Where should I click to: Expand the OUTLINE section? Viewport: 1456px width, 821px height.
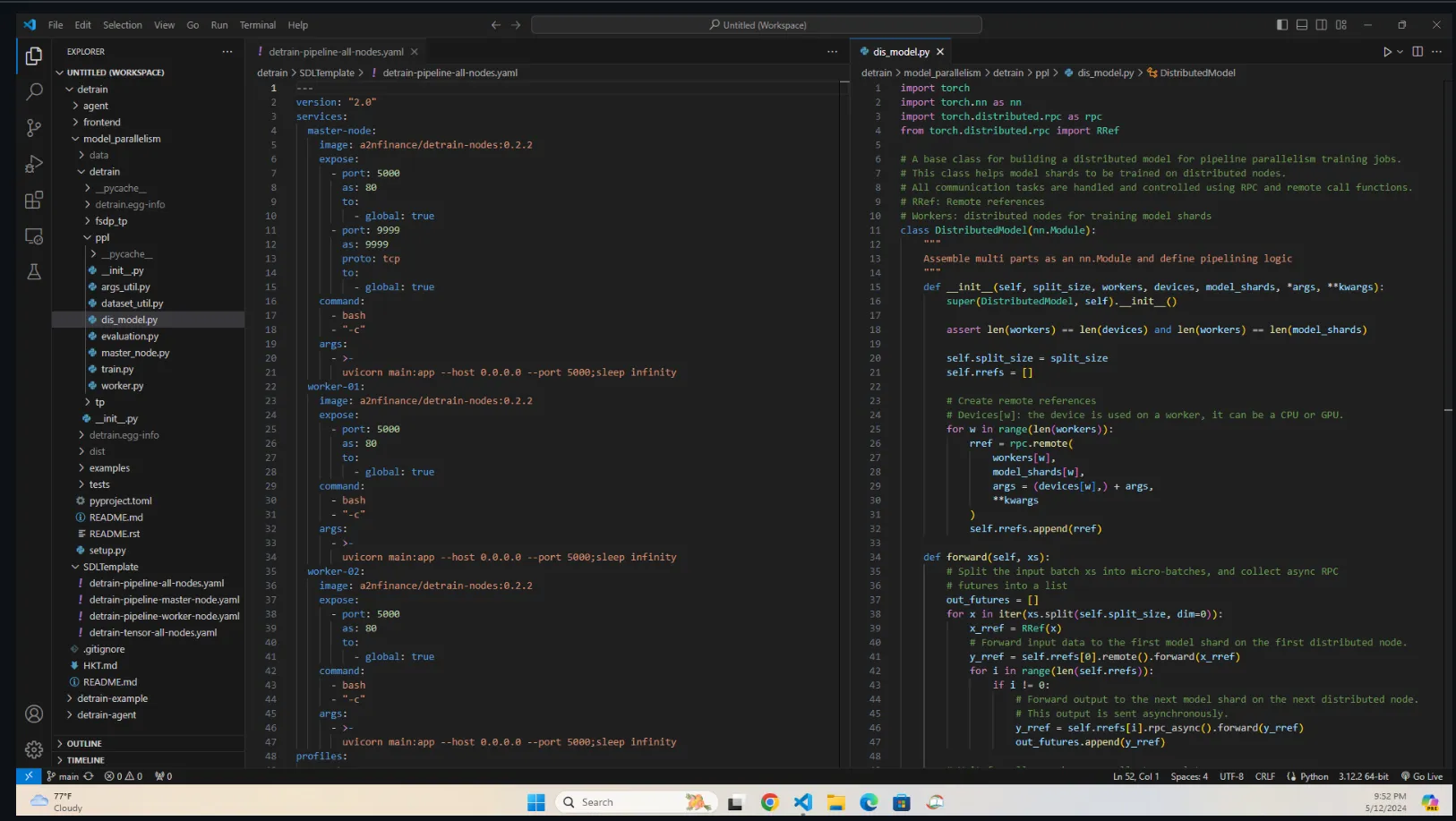(83, 744)
